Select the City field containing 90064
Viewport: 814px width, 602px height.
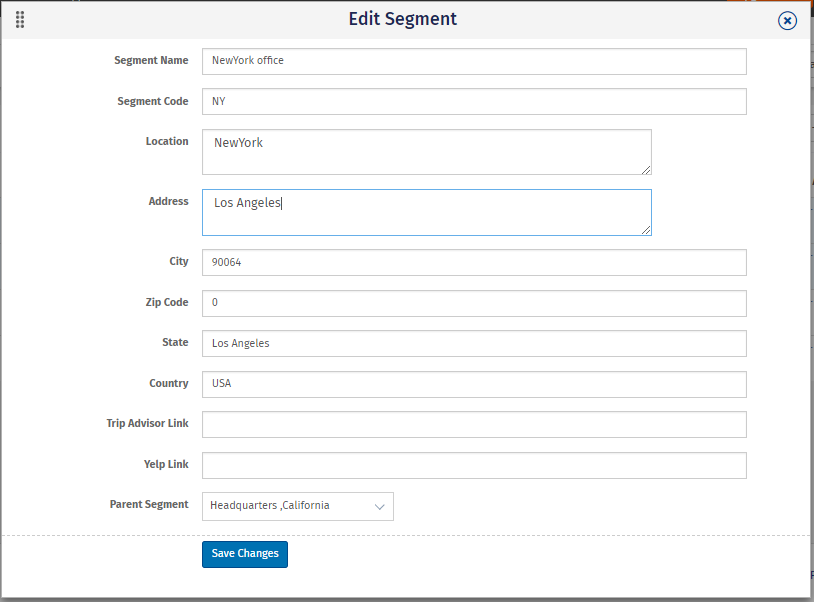click(x=474, y=262)
